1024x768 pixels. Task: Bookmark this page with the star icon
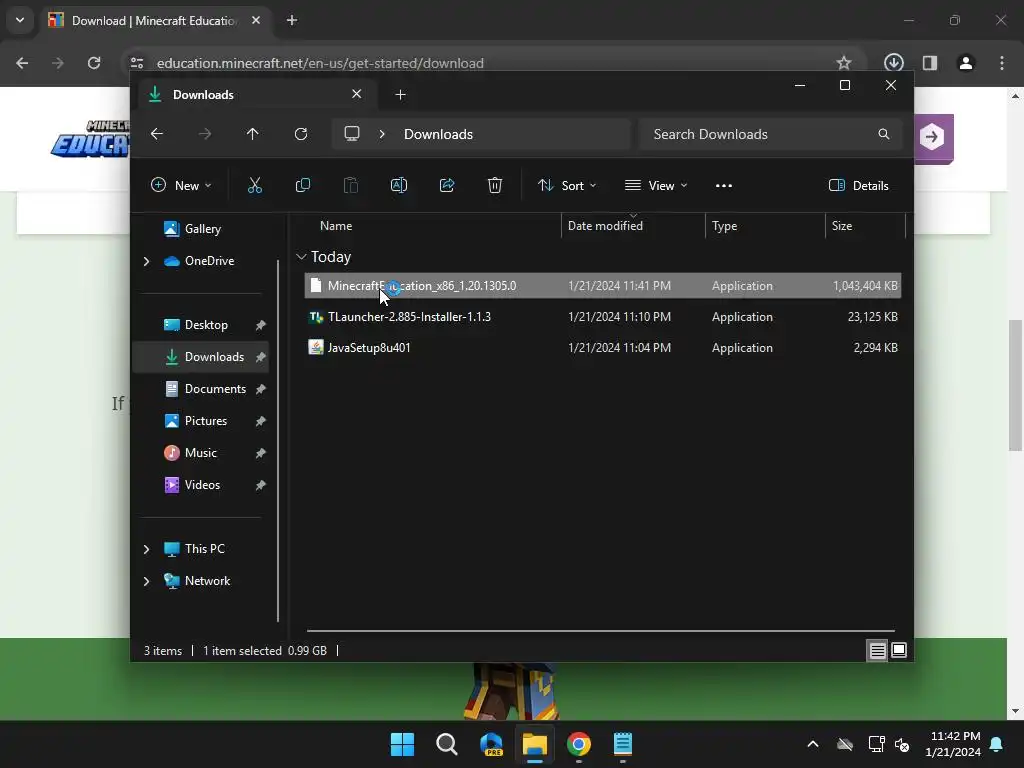(x=844, y=63)
